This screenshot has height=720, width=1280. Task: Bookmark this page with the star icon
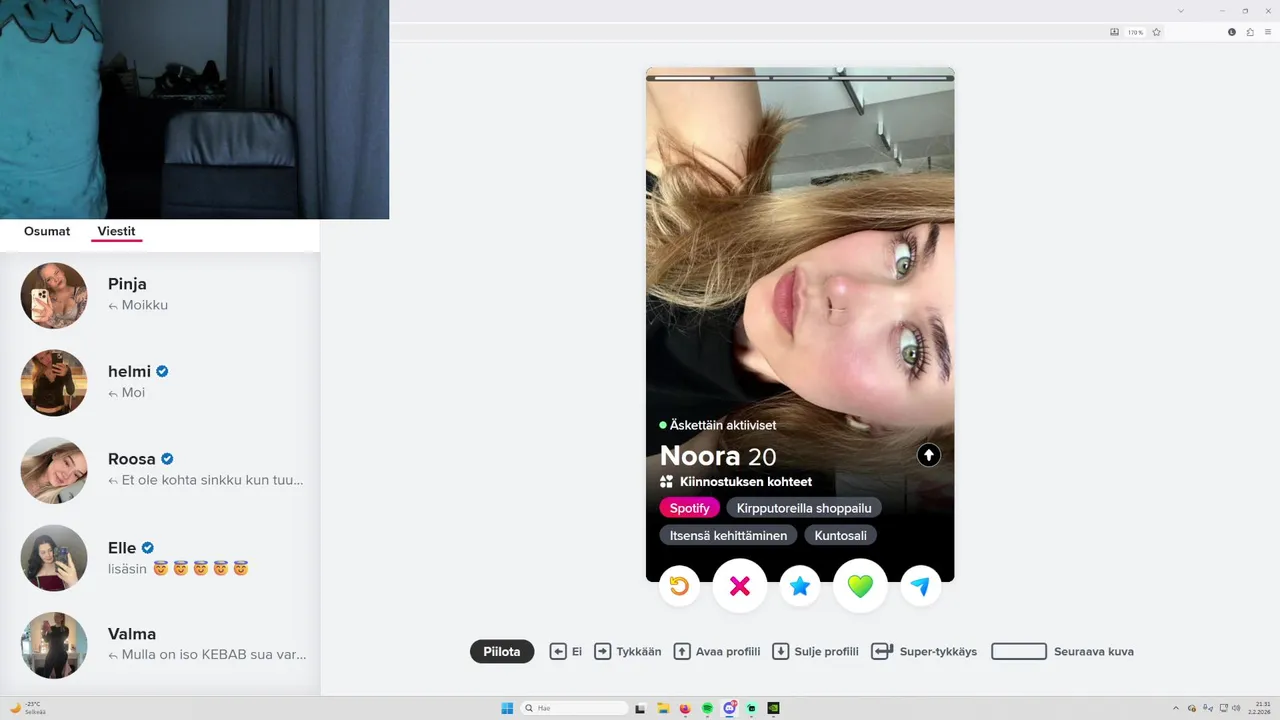tap(1157, 32)
